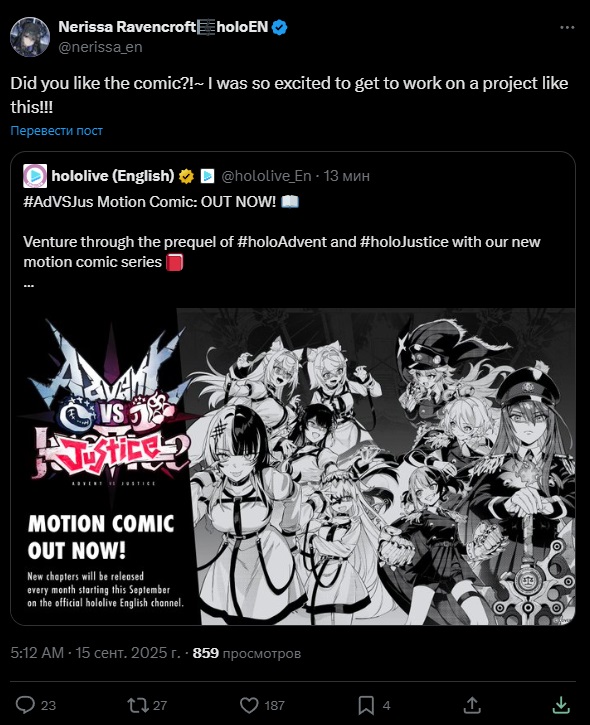
Task: Click hololive English's gold verified badge
Action: pyautogui.click(x=186, y=176)
